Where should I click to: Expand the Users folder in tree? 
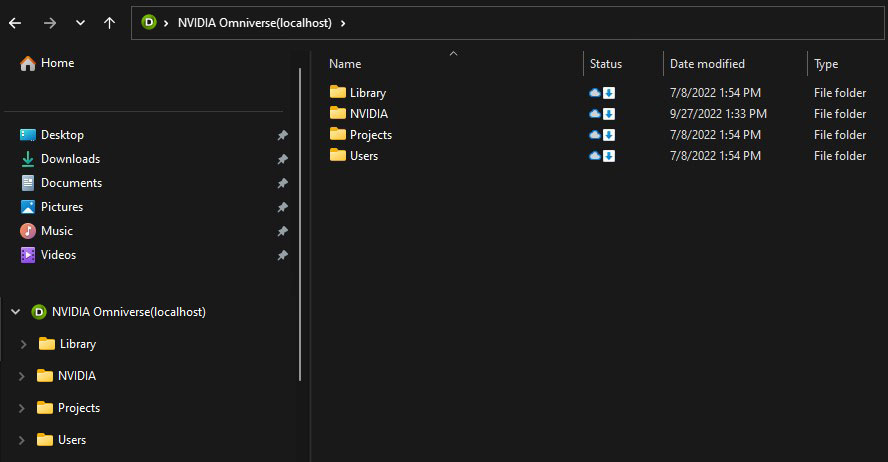tap(22, 440)
